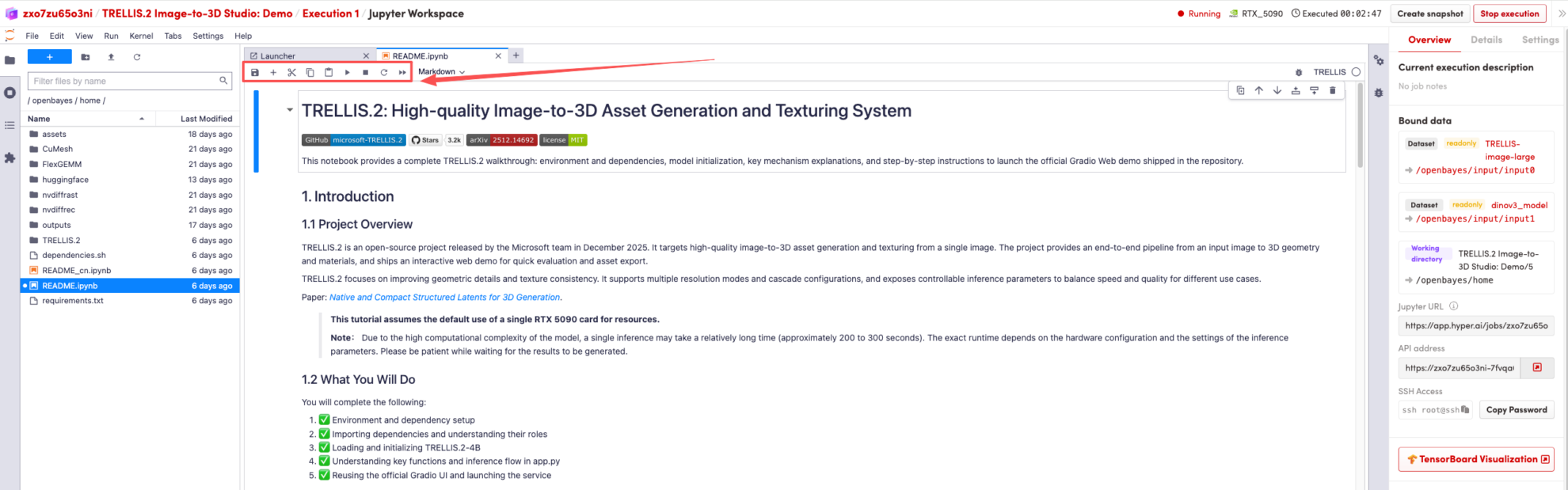Screen dimensions: 1568x490
Task: Restart kernel and run all cells
Action: click(402, 72)
